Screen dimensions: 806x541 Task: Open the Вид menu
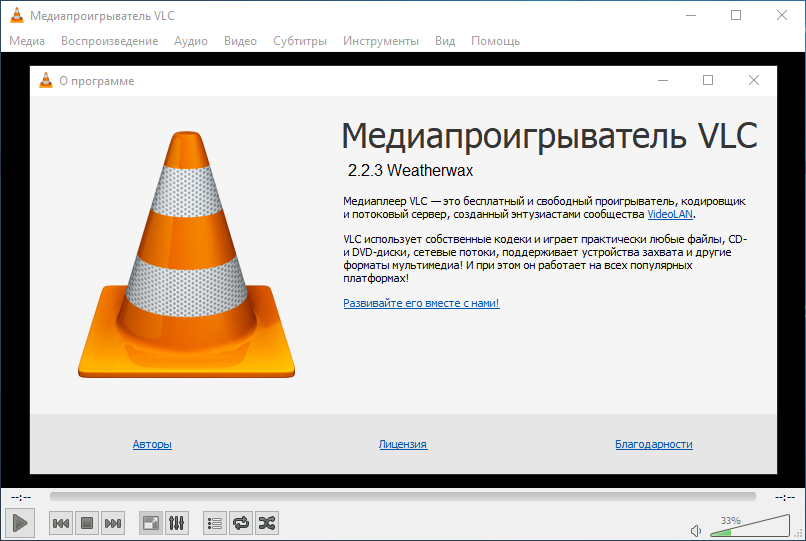[x=445, y=41]
